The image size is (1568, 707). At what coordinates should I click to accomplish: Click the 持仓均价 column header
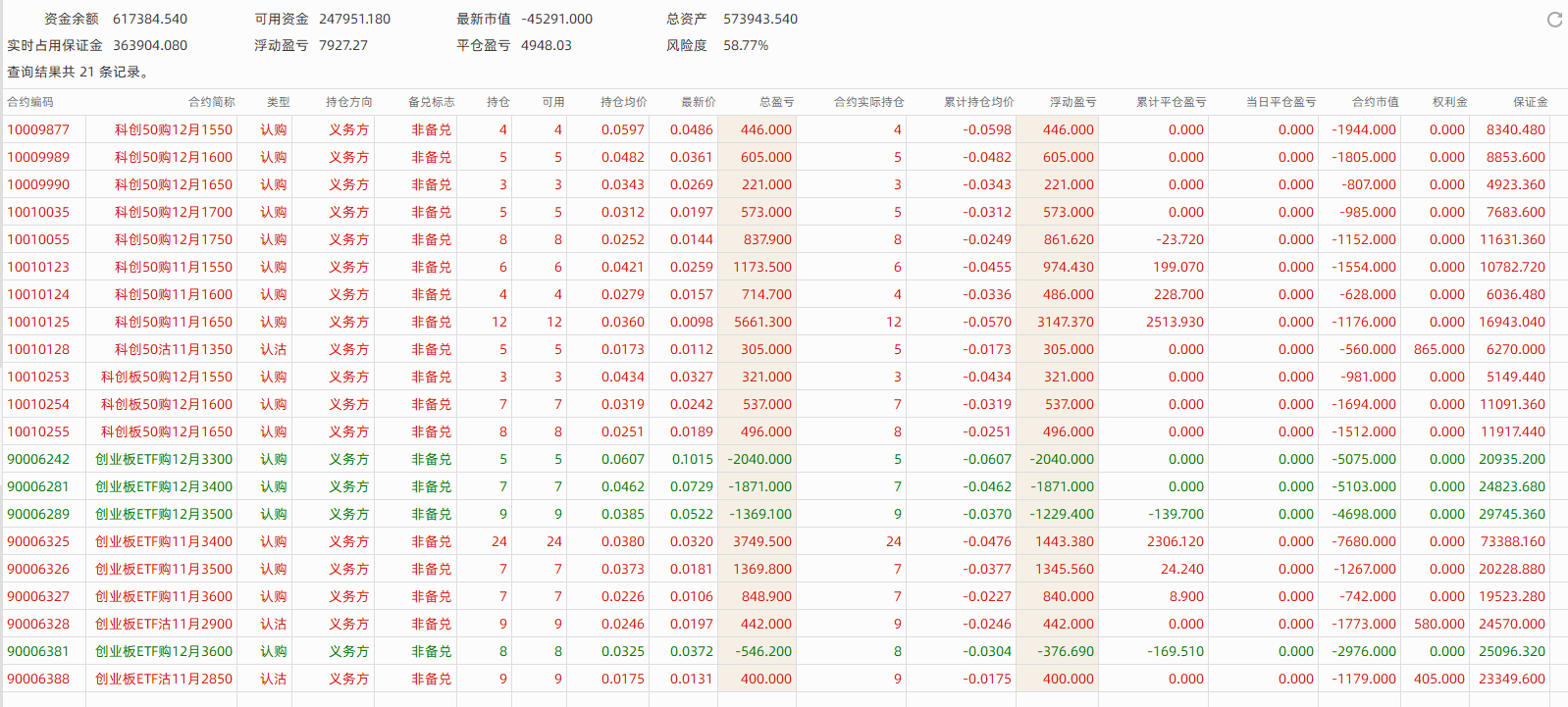point(623,102)
